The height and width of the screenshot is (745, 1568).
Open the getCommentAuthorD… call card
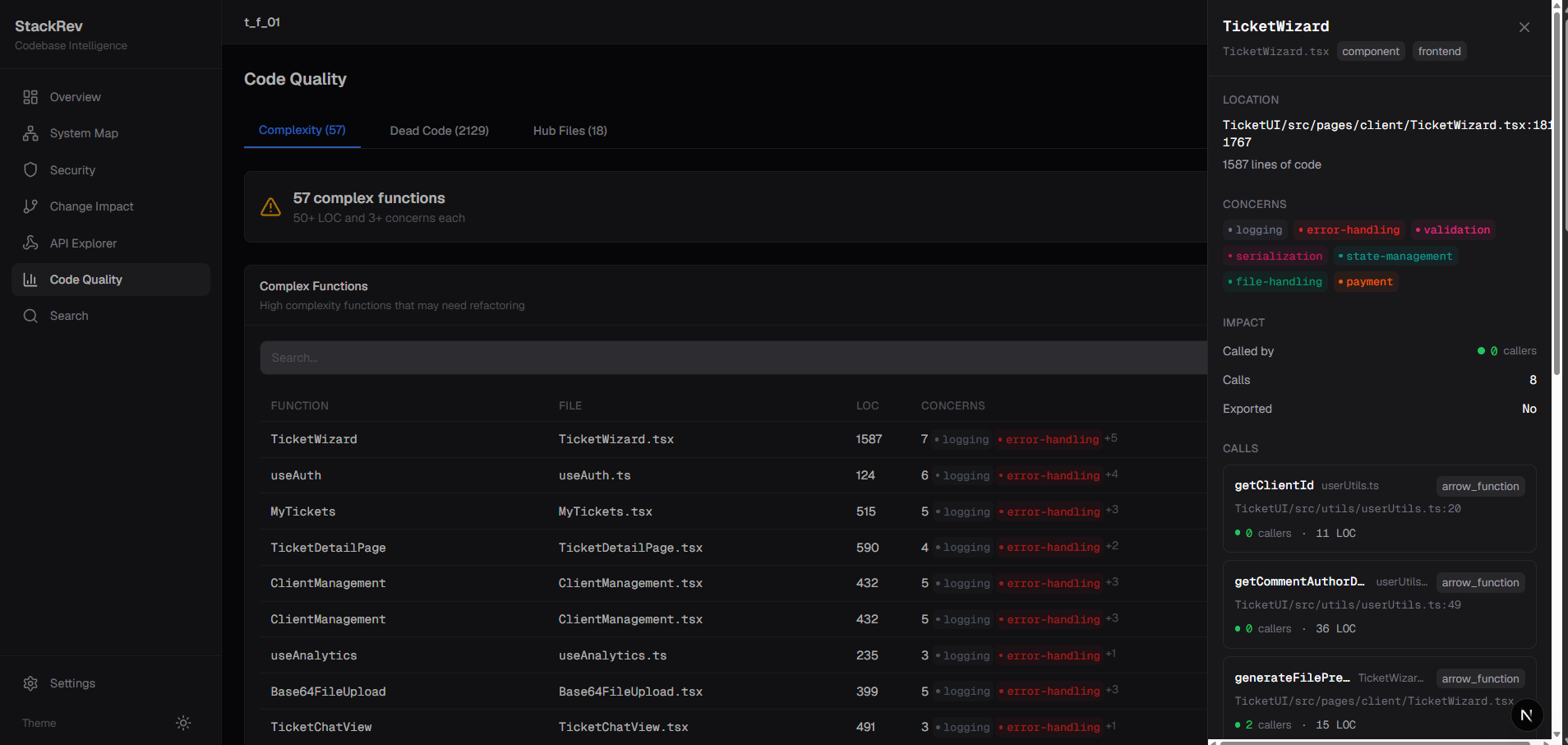point(1379,604)
